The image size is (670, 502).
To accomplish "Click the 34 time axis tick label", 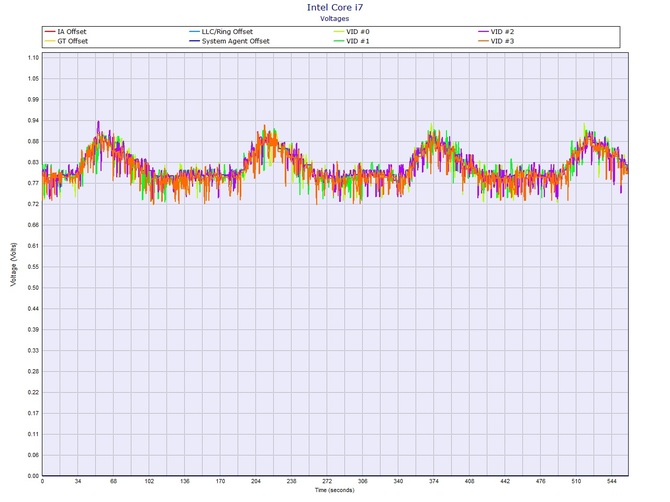I will point(78,481).
